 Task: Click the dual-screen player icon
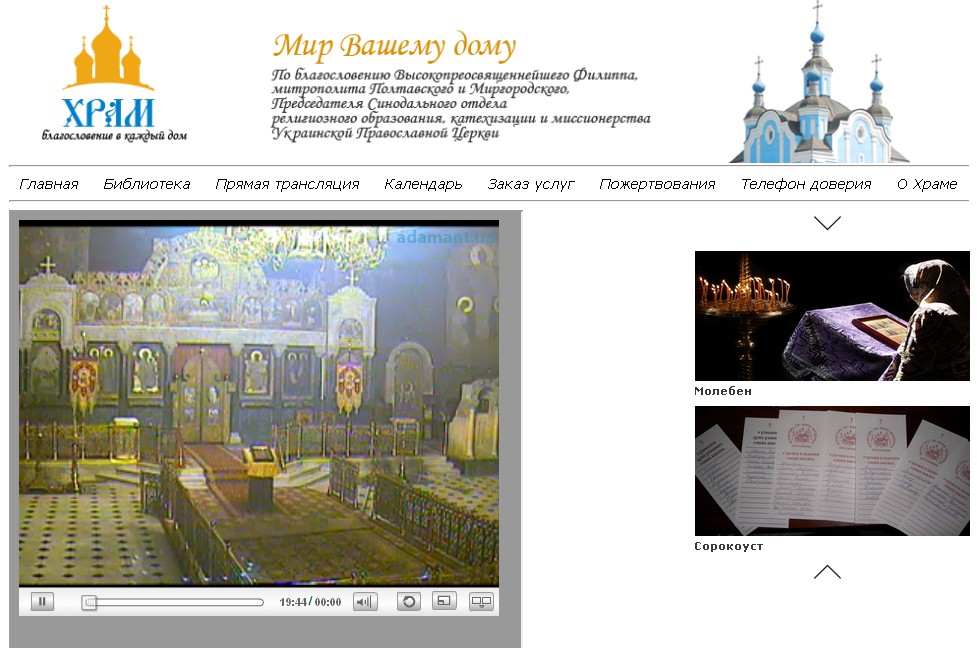pos(482,602)
